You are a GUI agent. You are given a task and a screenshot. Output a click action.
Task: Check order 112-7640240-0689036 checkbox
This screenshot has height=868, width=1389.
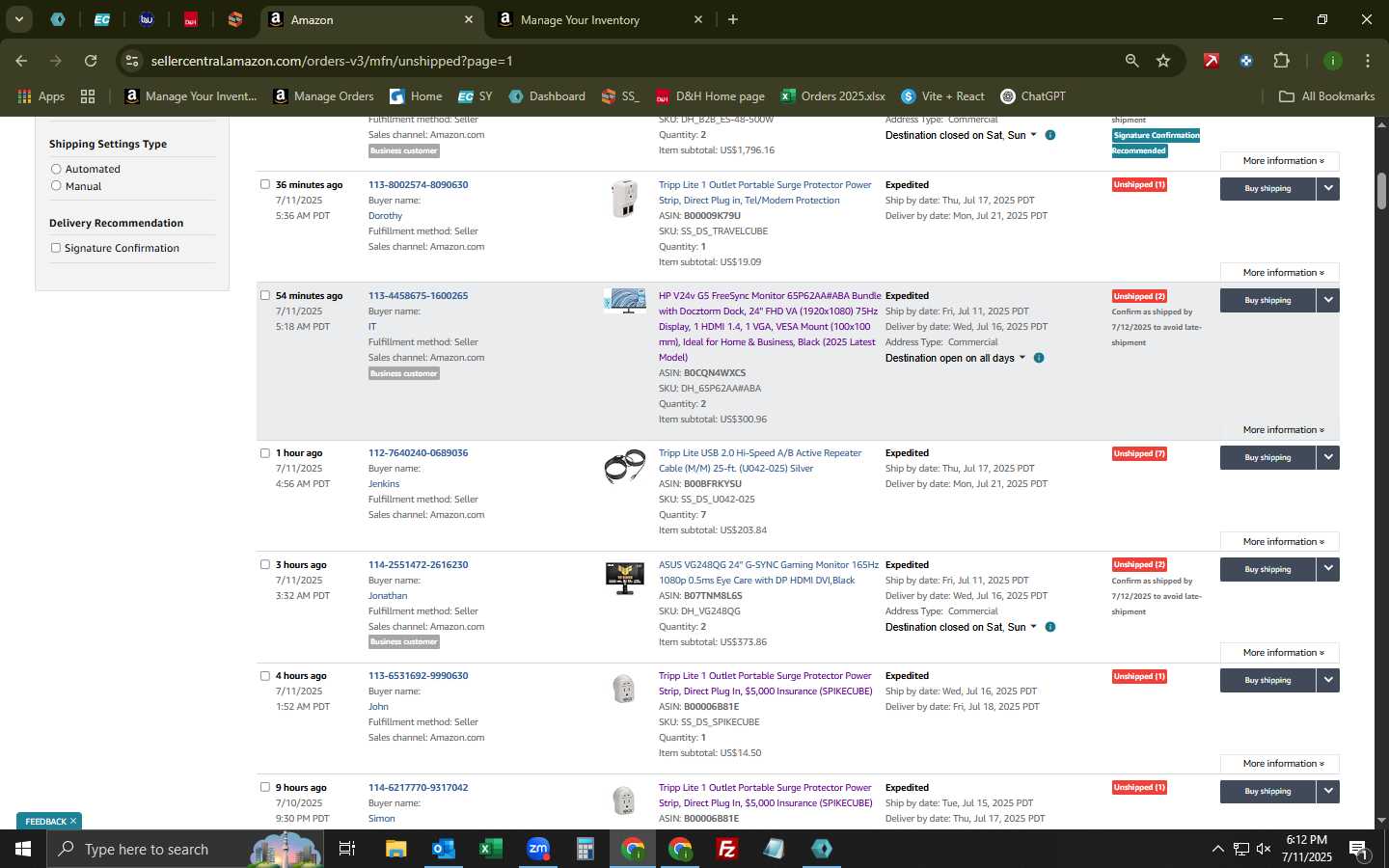point(265,452)
